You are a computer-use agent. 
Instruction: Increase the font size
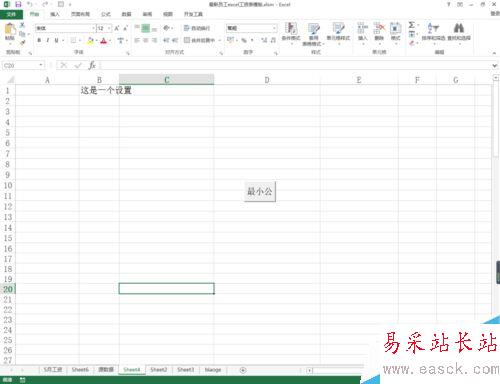pyautogui.click(x=117, y=28)
